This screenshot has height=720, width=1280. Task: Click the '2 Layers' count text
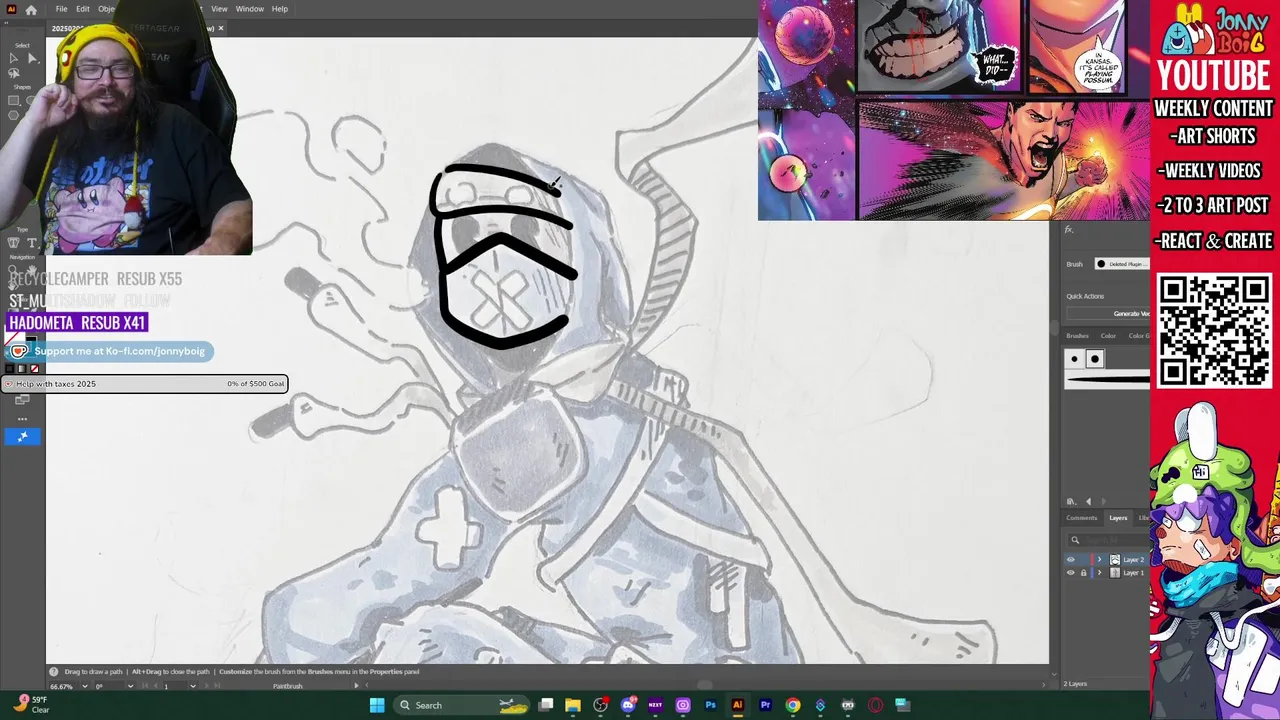tap(1076, 684)
